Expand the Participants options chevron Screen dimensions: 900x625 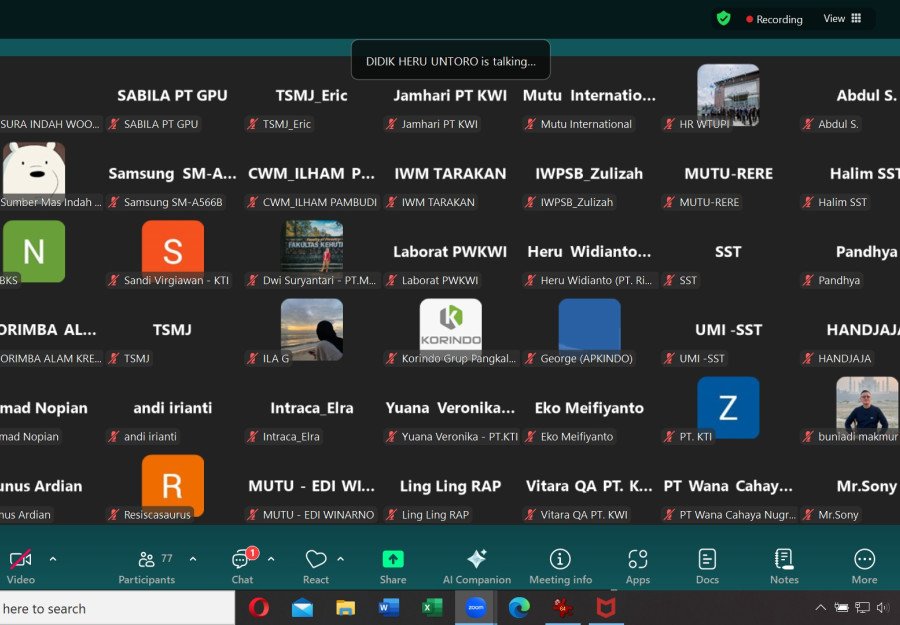pyautogui.click(x=193, y=559)
